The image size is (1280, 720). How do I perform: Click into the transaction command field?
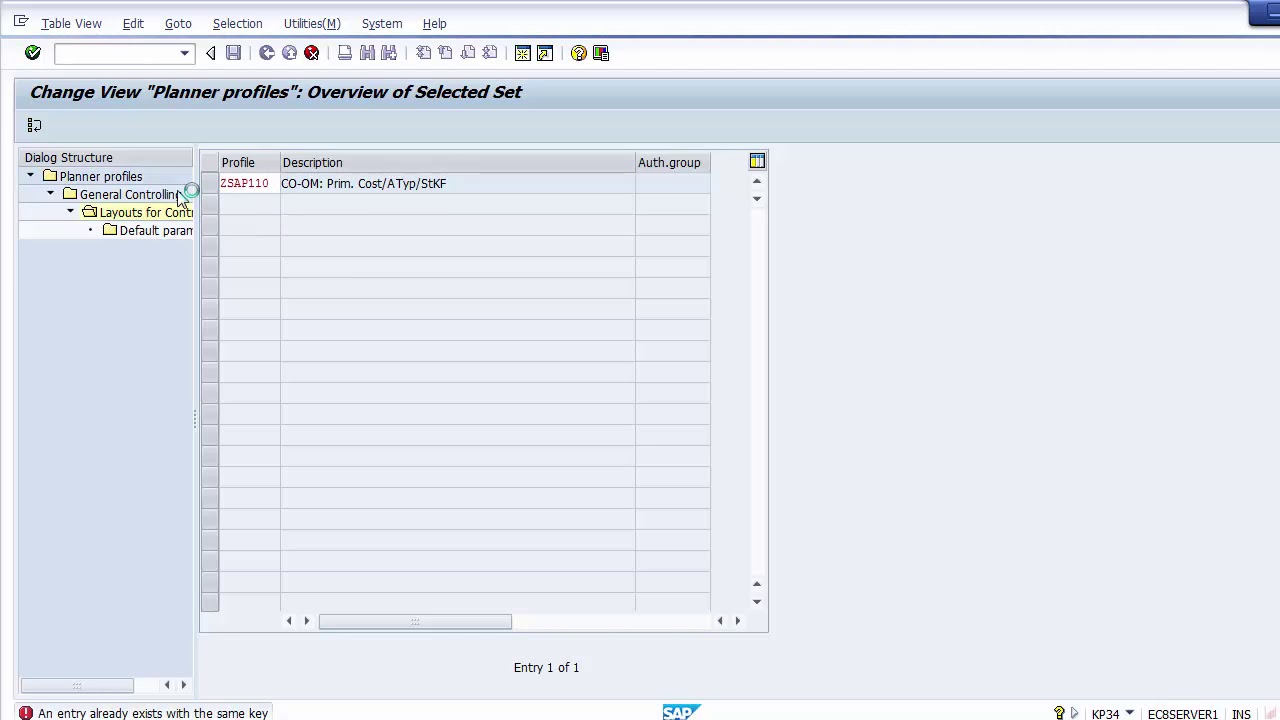(116, 53)
